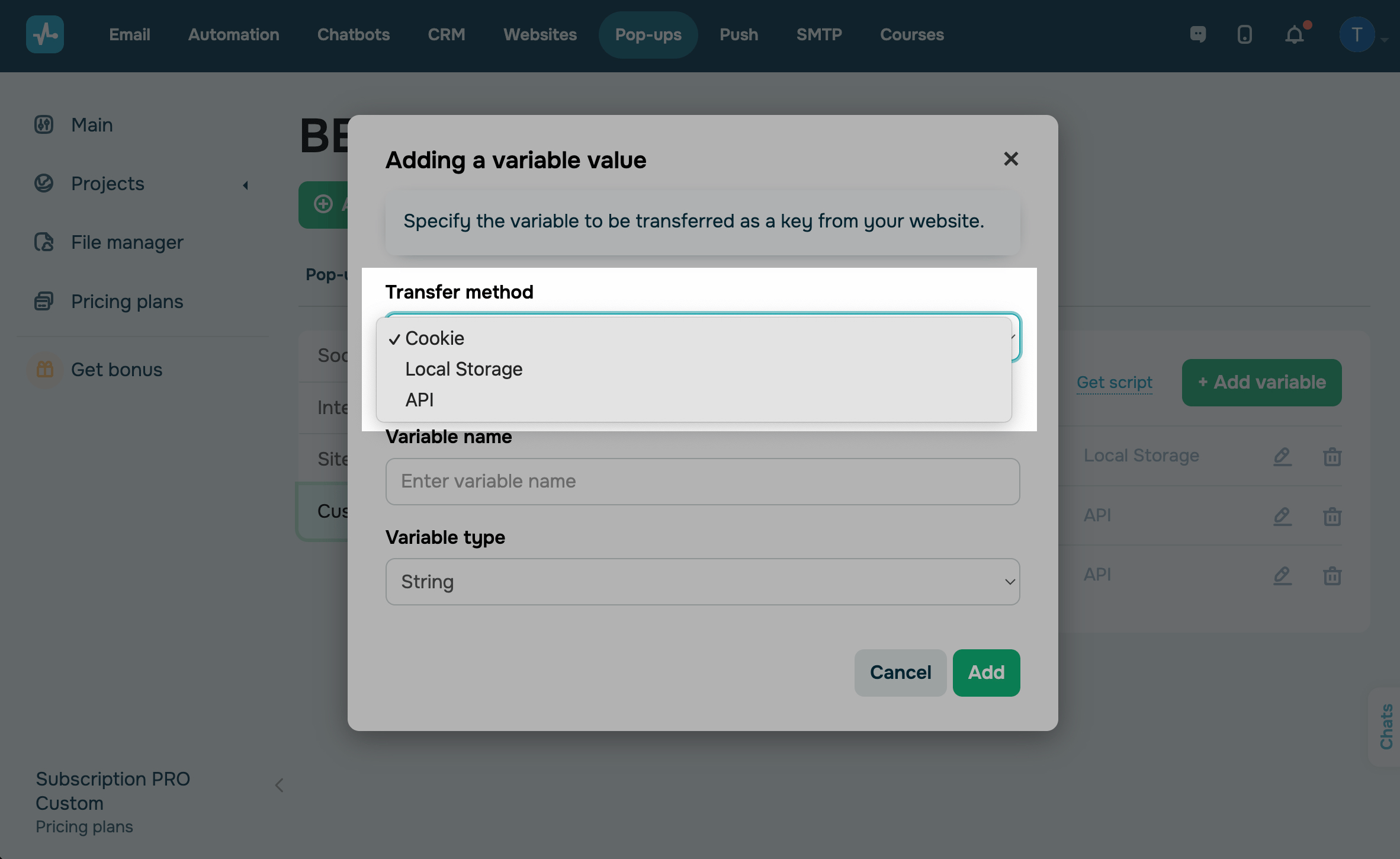Click the Get bonus gift icon

[x=44, y=369]
